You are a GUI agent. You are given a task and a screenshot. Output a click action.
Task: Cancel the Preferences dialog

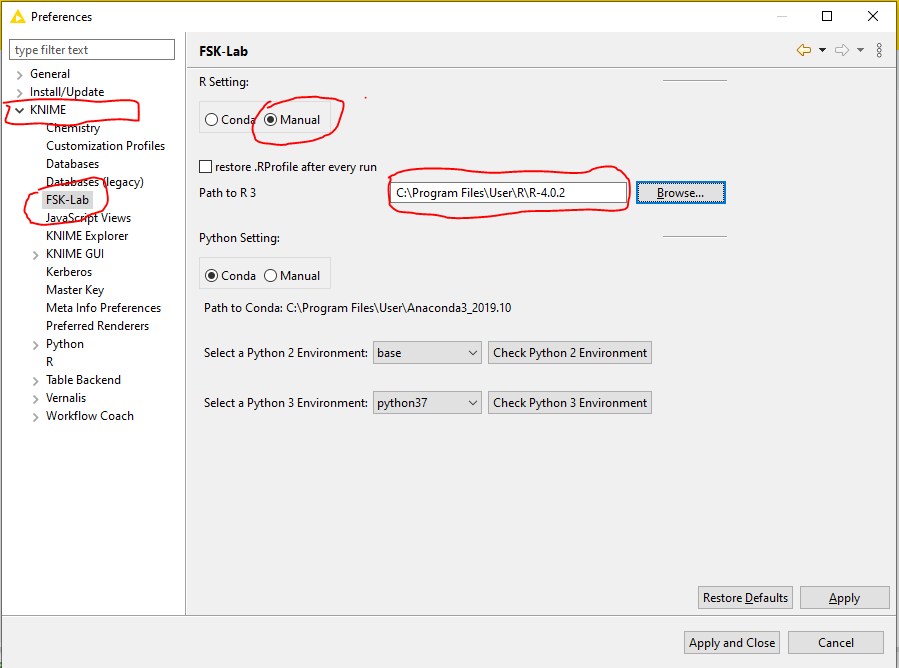click(x=836, y=643)
